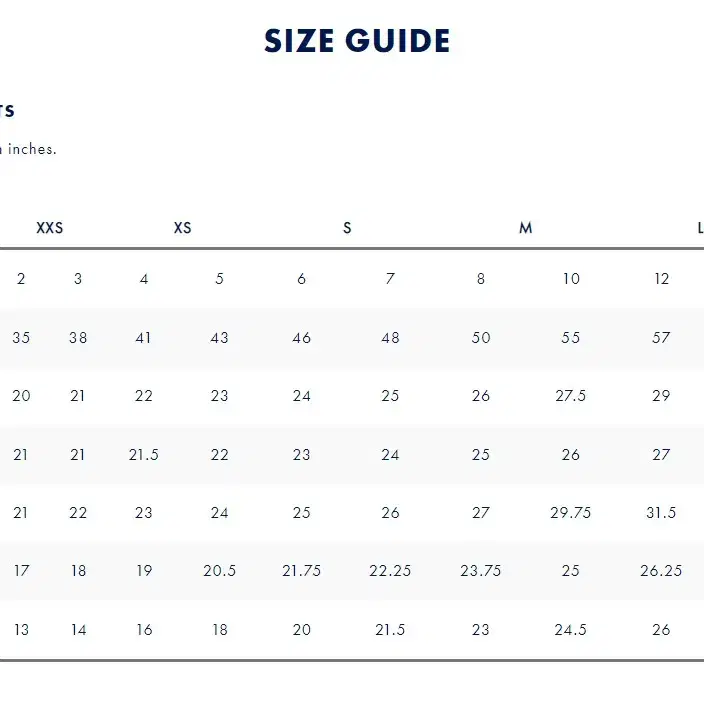Click the value 57 in the table
This screenshot has height=704, width=704.
[661, 337]
